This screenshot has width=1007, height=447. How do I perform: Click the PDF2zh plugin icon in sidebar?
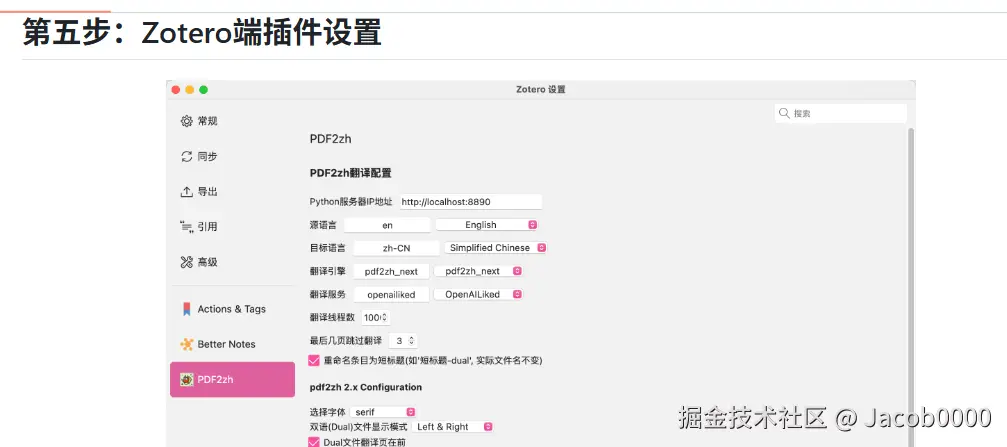[x=186, y=380]
